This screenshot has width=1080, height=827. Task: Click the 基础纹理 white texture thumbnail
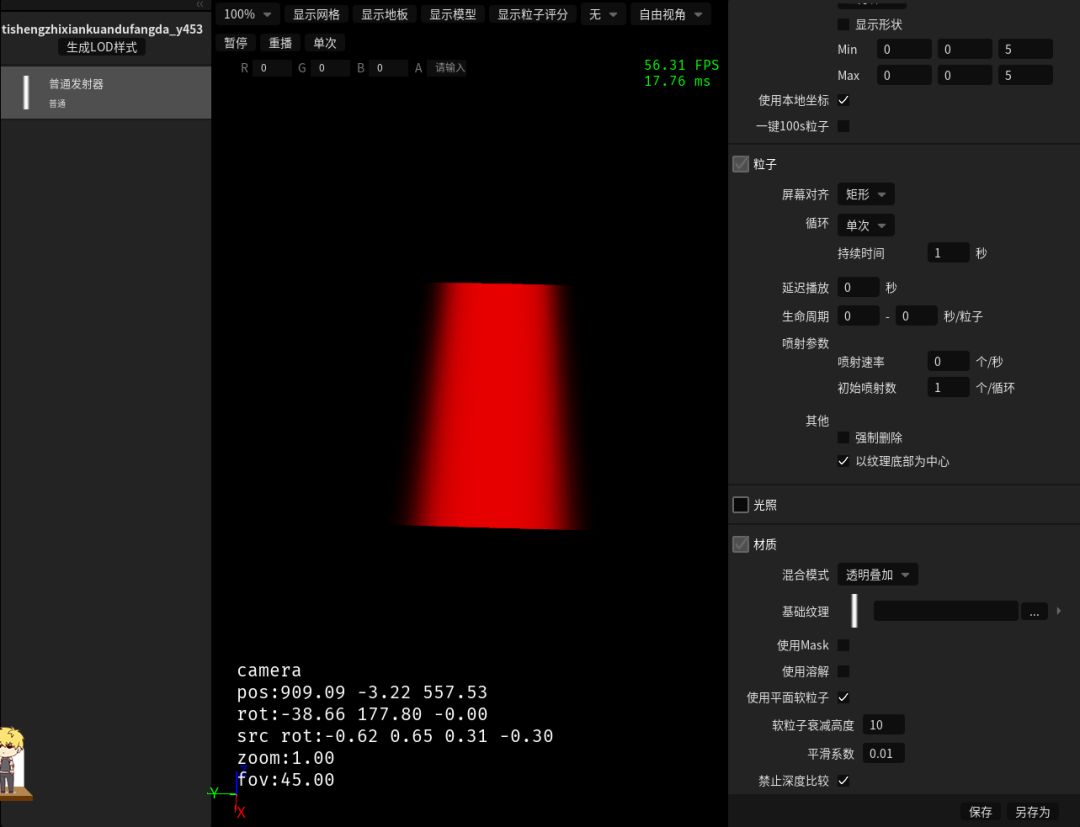click(x=854, y=611)
